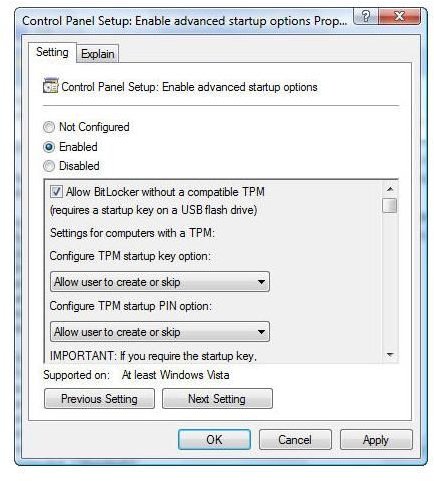Select the Not Configured radio button

click(49, 127)
